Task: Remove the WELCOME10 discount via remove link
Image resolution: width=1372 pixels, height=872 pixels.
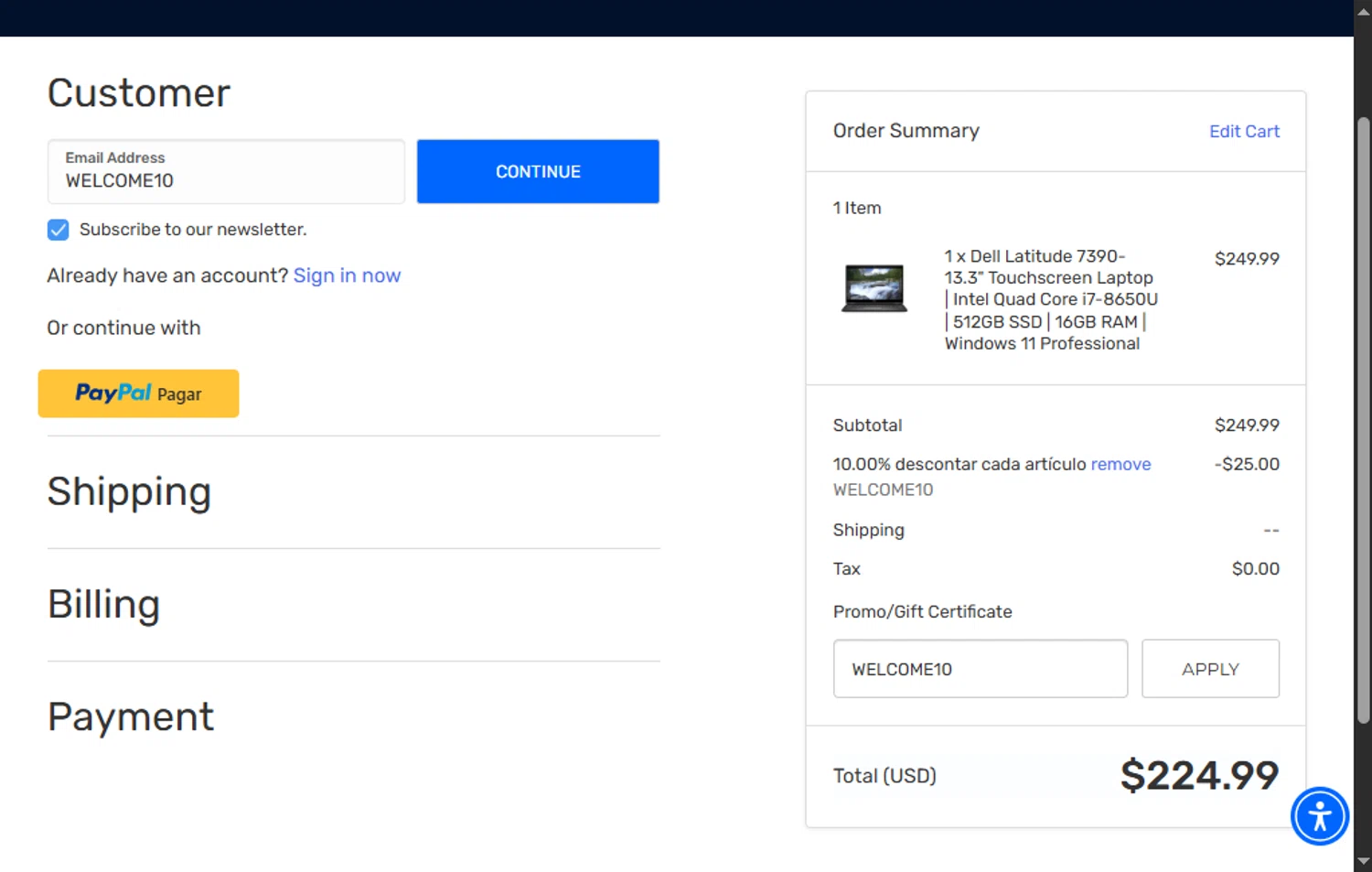Action: [1120, 464]
